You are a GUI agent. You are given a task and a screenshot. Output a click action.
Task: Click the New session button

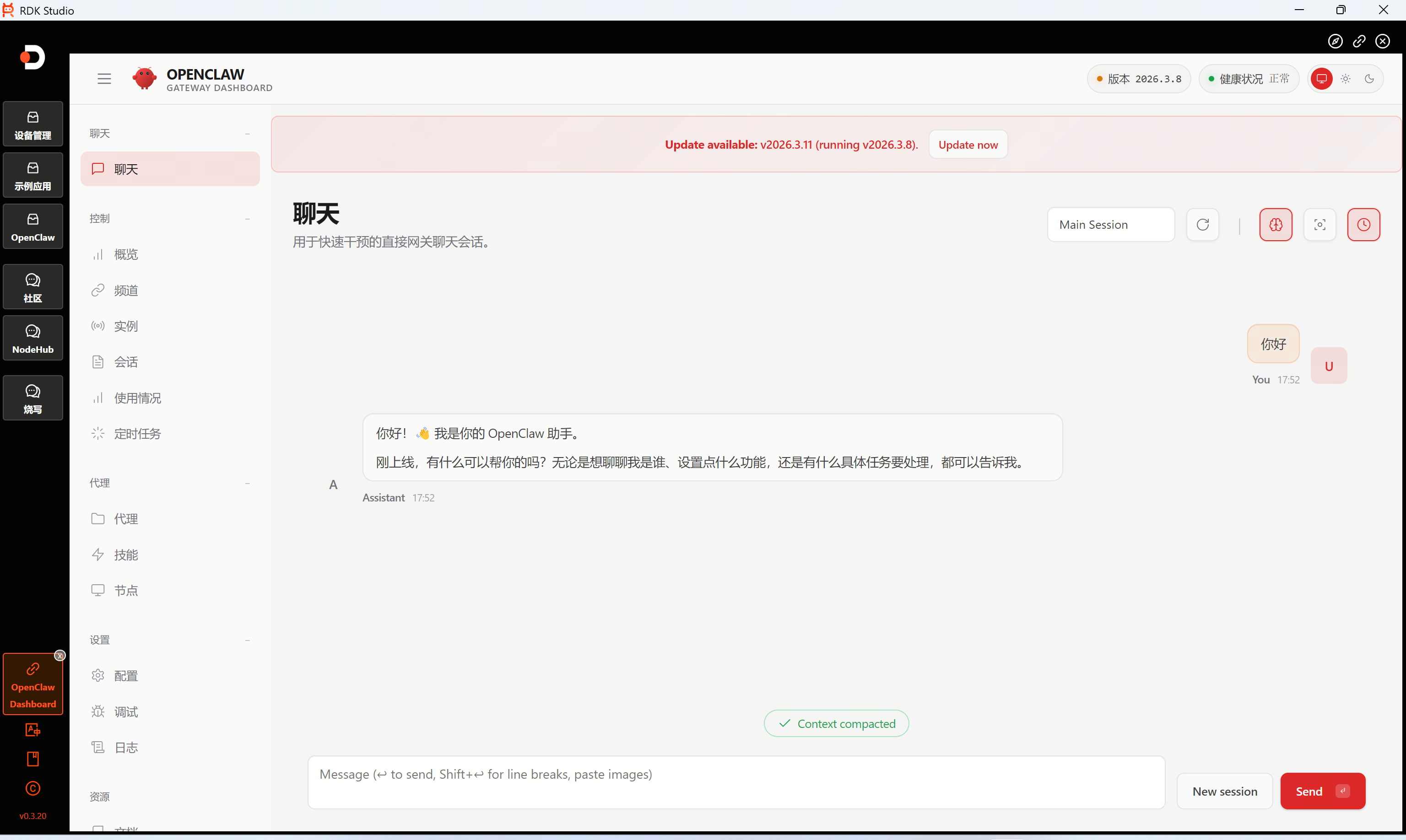tap(1225, 792)
